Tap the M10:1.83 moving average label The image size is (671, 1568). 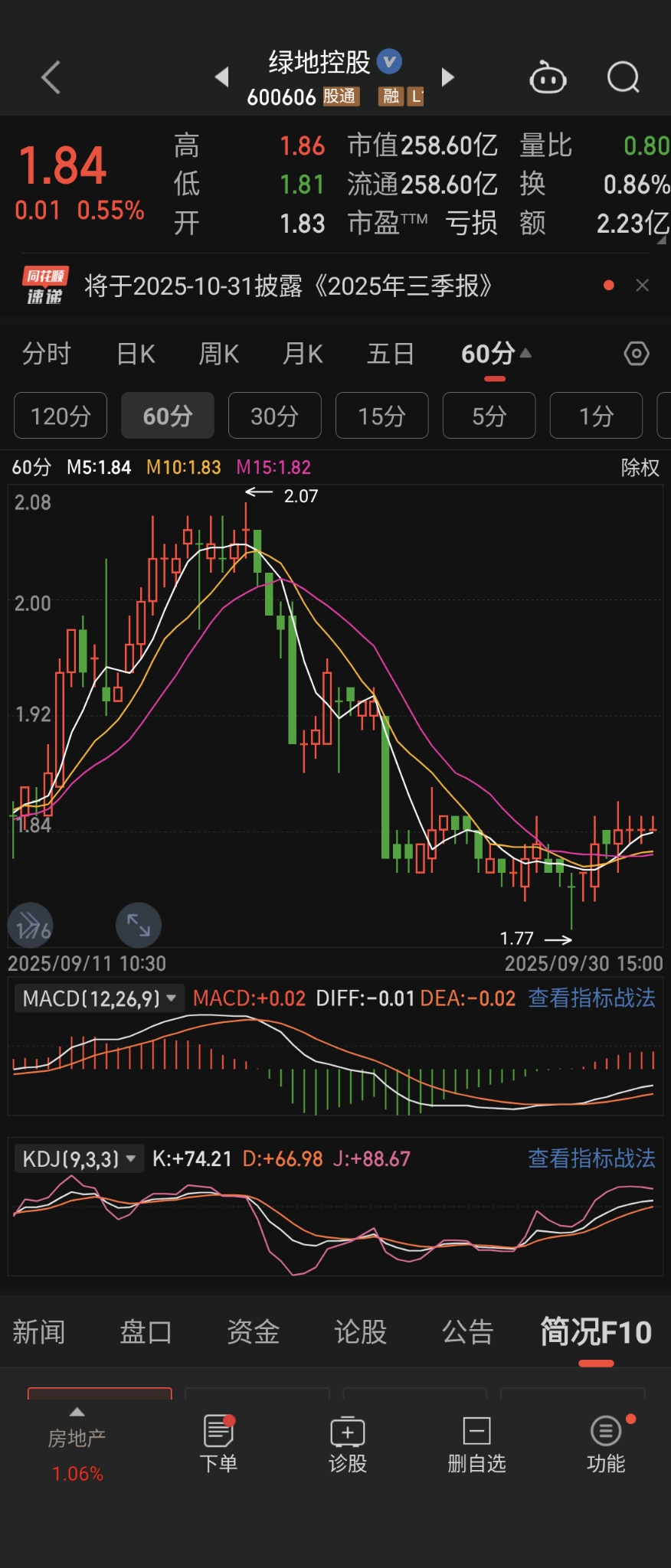coord(184,467)
